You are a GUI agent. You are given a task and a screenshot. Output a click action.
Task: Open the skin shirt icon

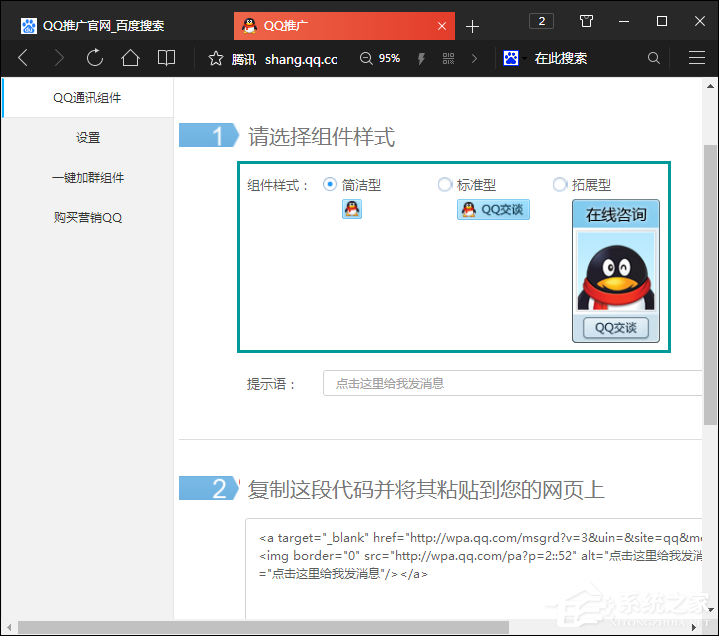(x=586, y=21)
